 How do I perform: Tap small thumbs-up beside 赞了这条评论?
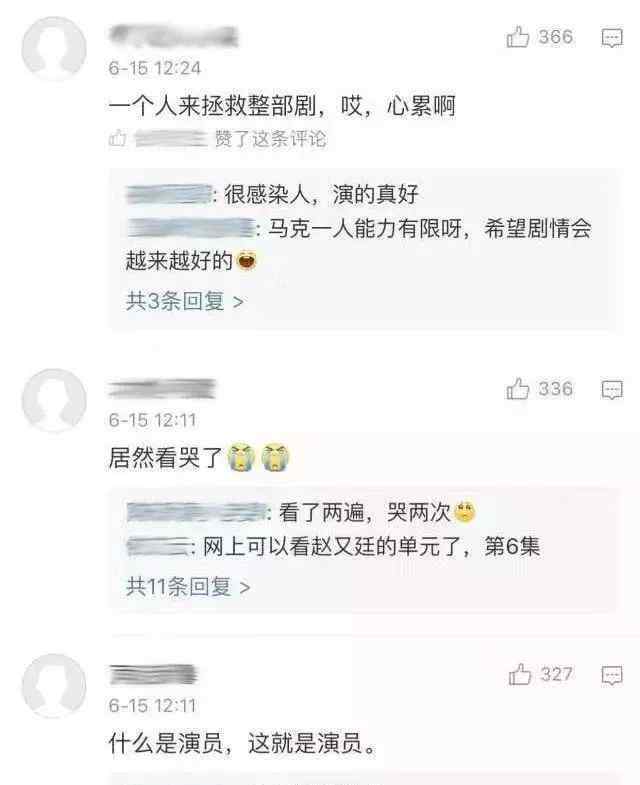pos(118,138)
